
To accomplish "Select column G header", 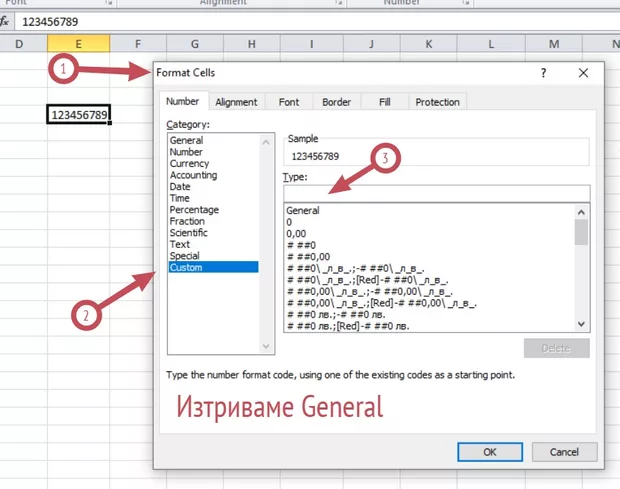I will pyautogui.click(x=195, y=44).
